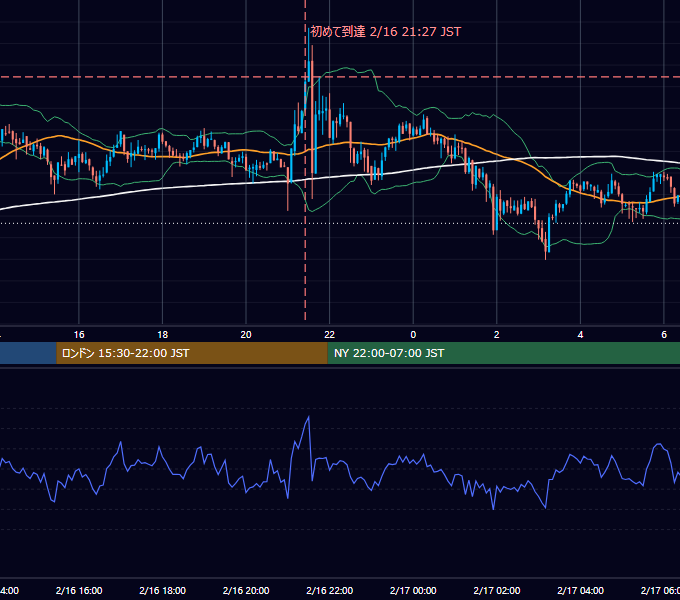Click the '2/16 22:00' indicator axis label
680x600 pixels.
(330, 590)
